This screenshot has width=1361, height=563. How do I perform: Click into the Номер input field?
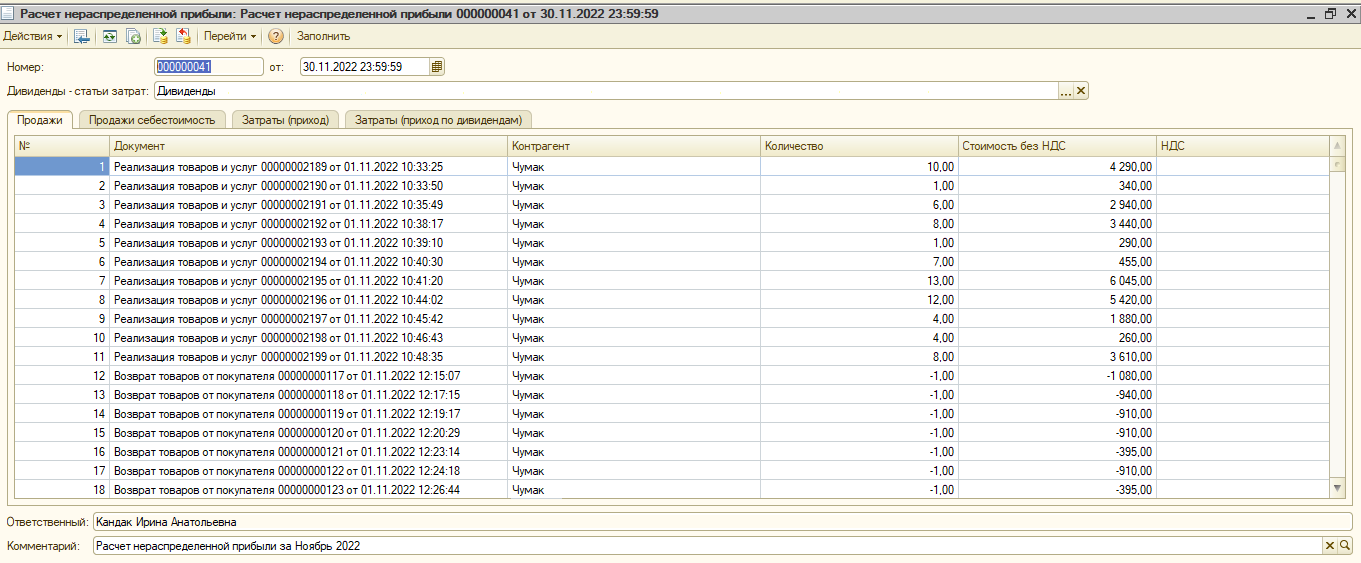pos(204,67)
